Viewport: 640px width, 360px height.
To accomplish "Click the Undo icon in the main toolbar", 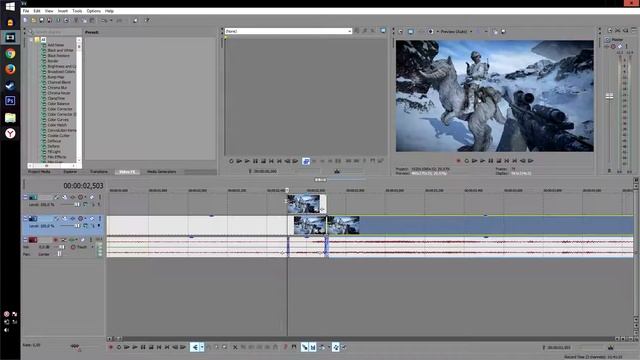I will point(104,20).
